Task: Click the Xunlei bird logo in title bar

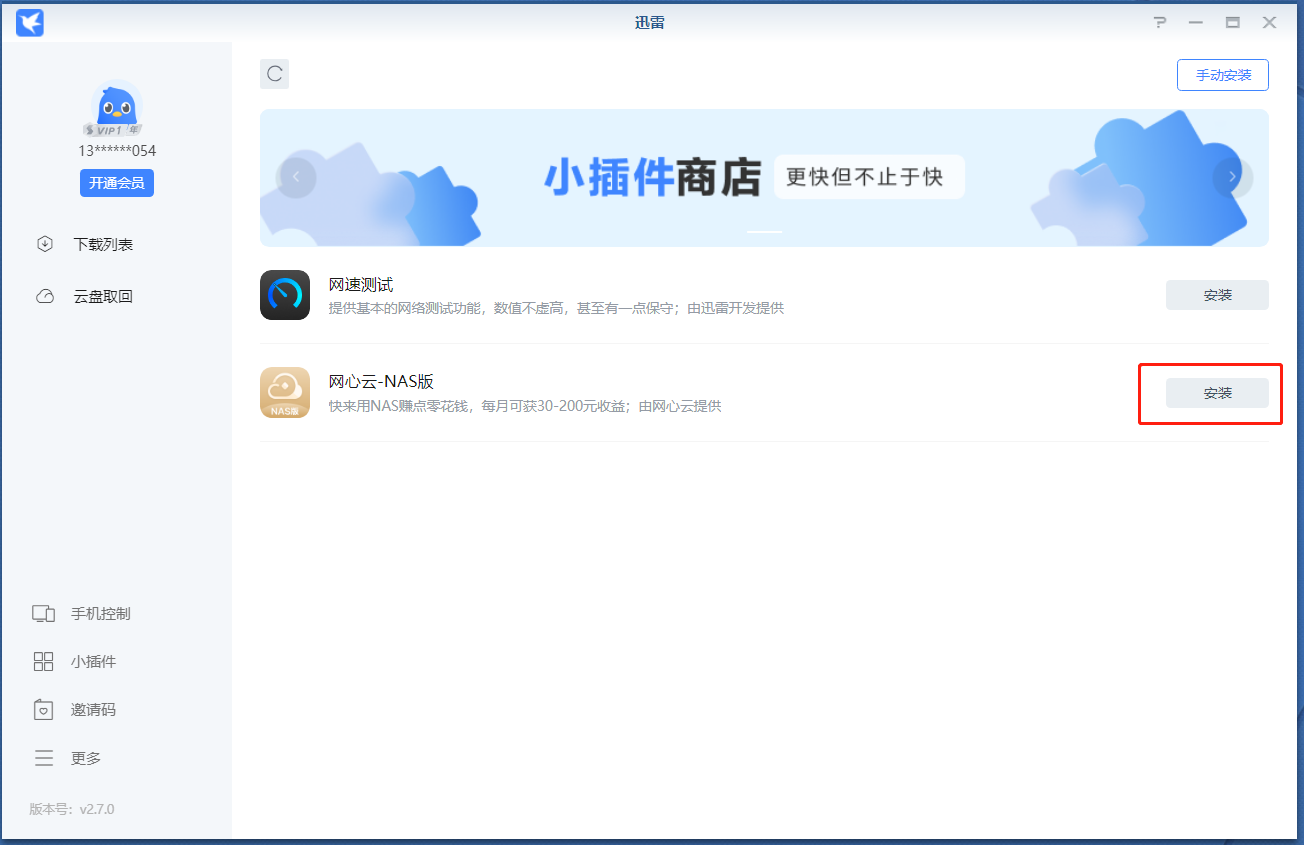Action: point(30,22)
